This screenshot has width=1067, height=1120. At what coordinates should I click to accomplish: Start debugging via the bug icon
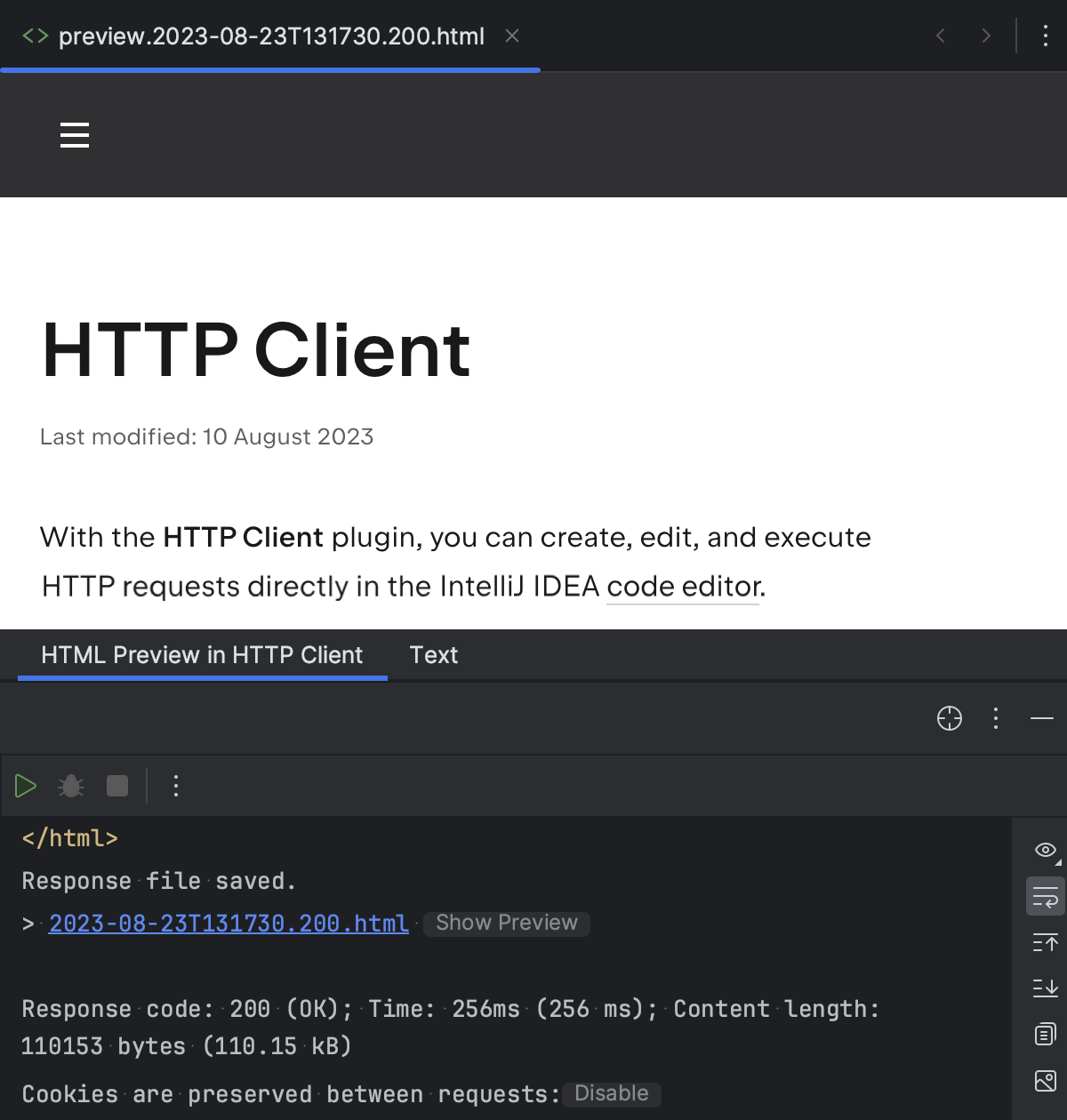tap(70, 786)
